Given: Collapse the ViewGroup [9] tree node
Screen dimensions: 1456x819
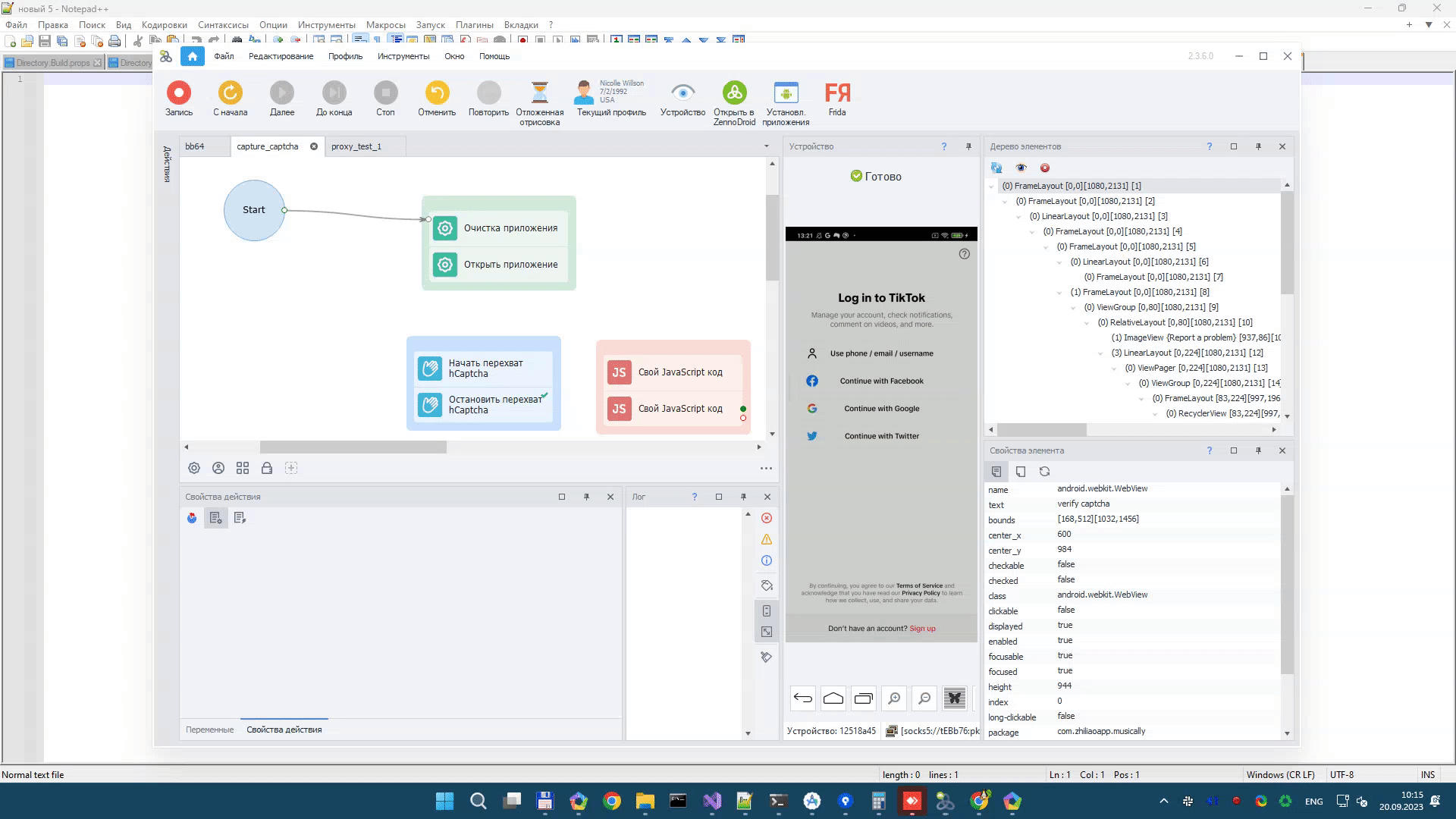Looking at the screenshot, I should 1074,308.
